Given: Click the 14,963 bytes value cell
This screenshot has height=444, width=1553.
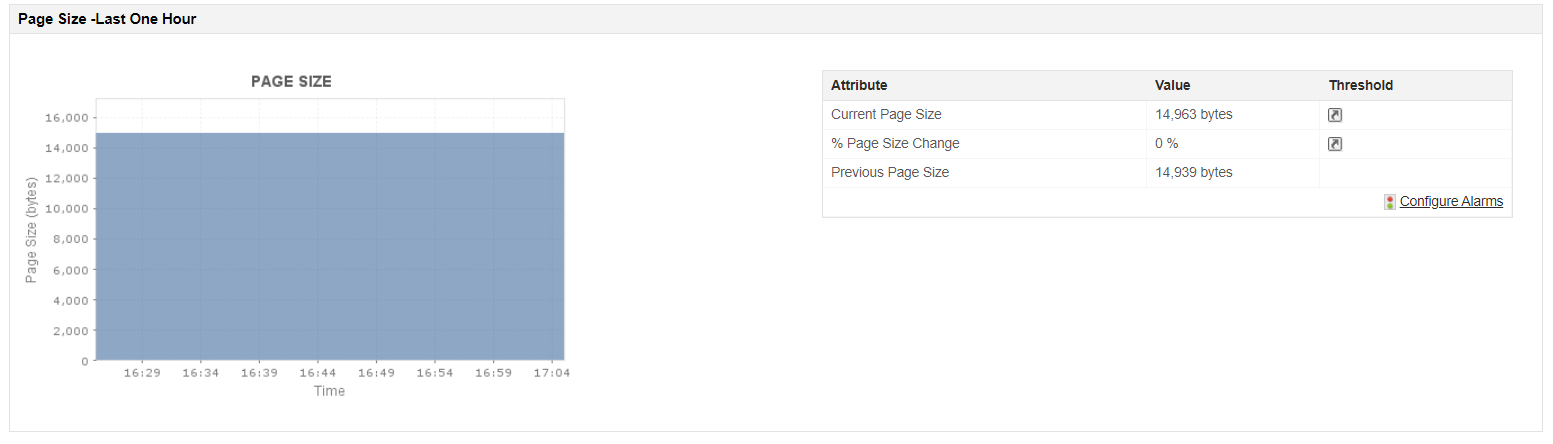Looking at the screenshot, I should click(1194, 114).
